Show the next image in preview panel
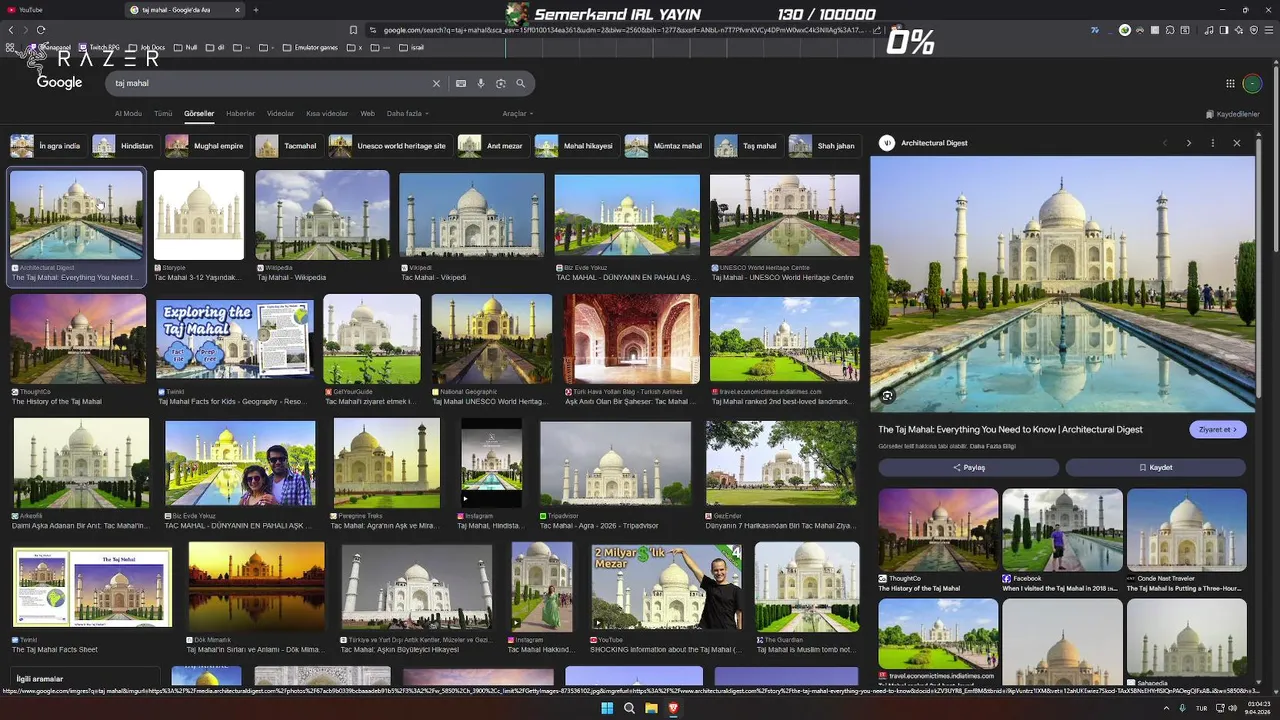The width and height of the screenshot is (1280, 720). [x=1189, y=143]
